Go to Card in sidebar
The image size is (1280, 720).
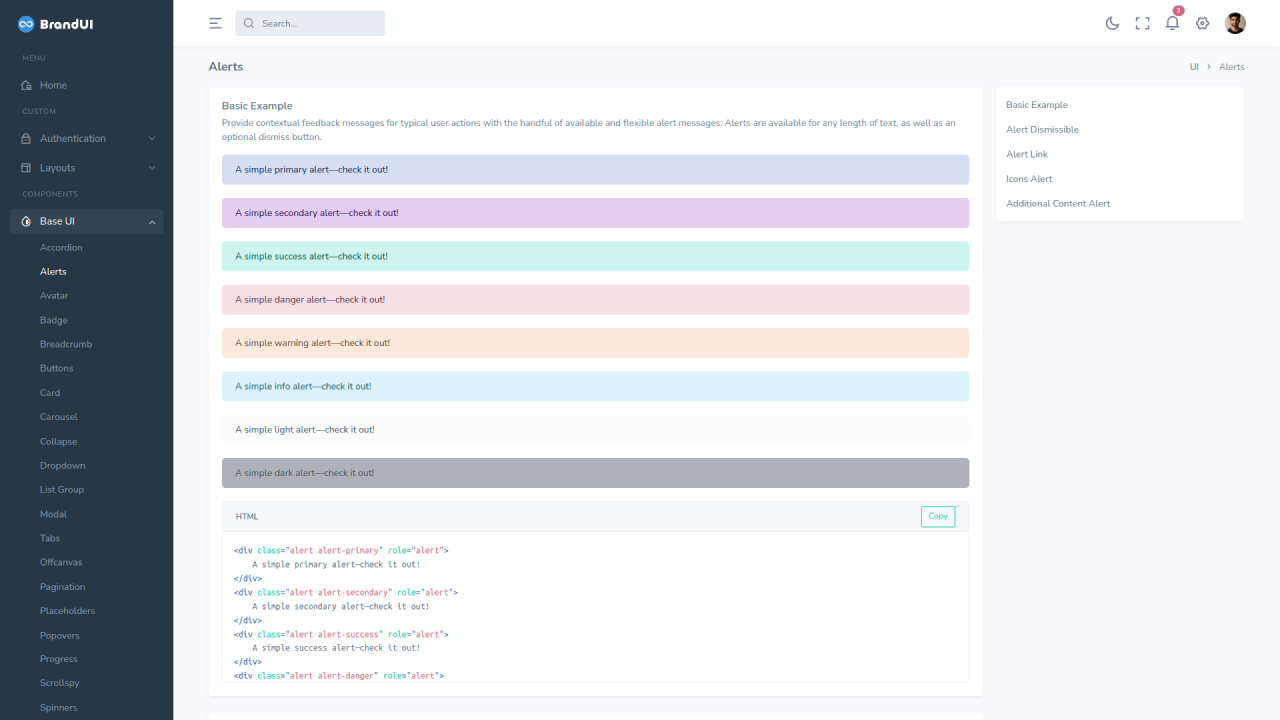(50, 392)
